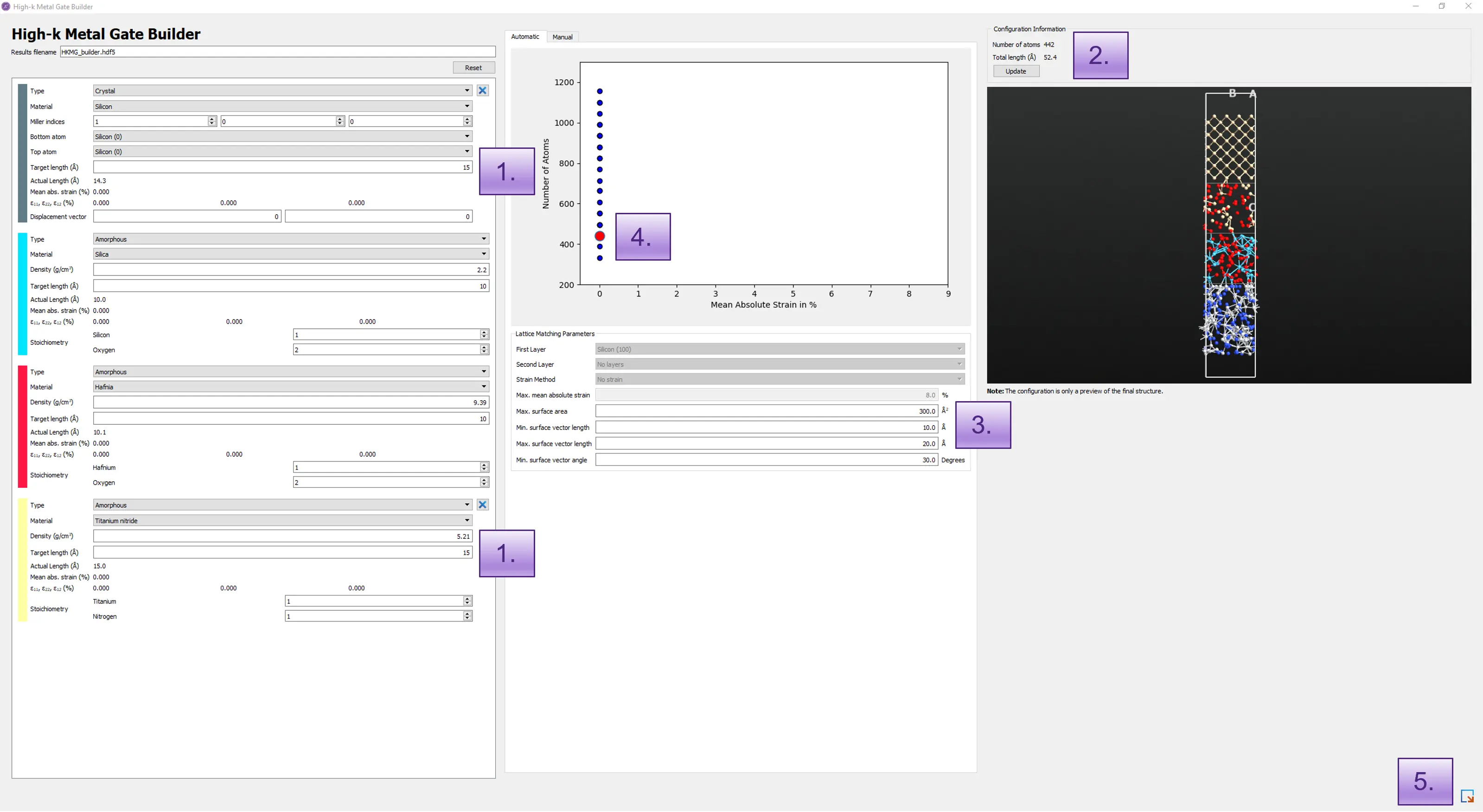
Task: Increase Nitrogen stoichiometry count
Action: [467, 614]
